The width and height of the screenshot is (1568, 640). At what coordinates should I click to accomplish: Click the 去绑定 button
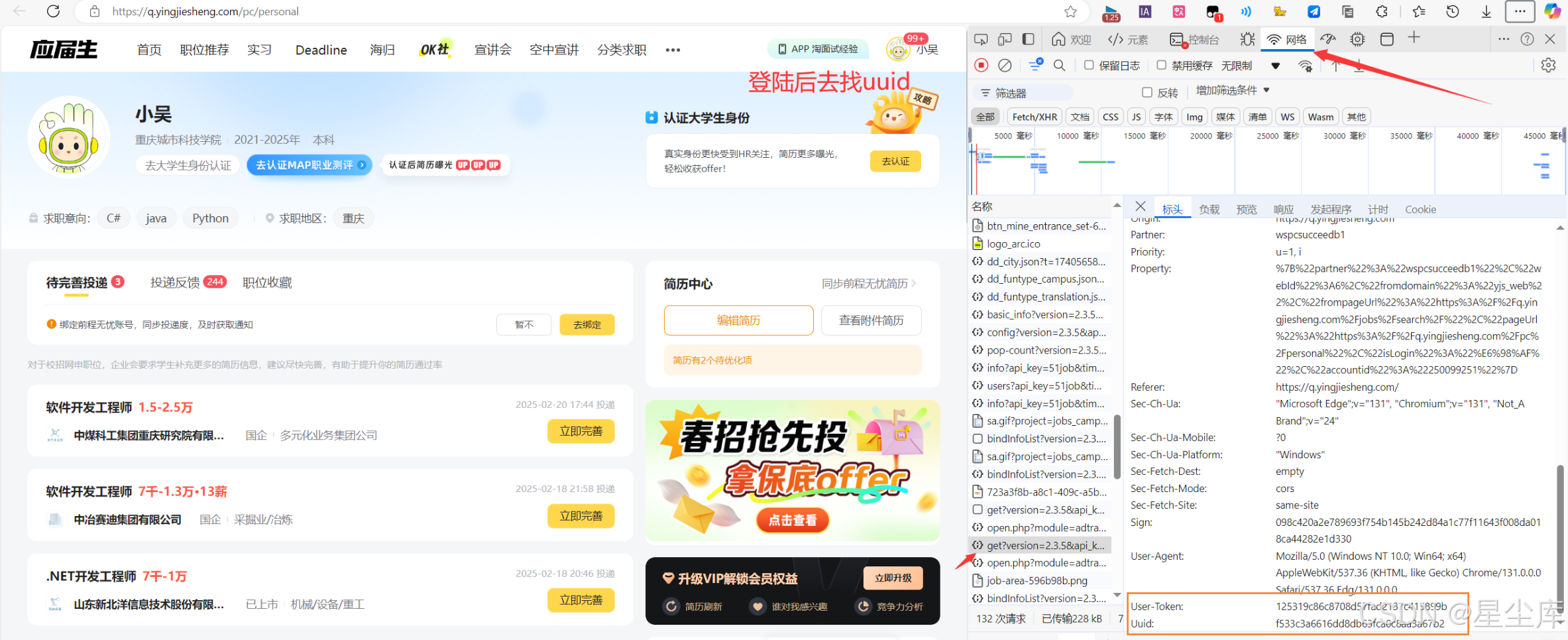pos(587,324)
